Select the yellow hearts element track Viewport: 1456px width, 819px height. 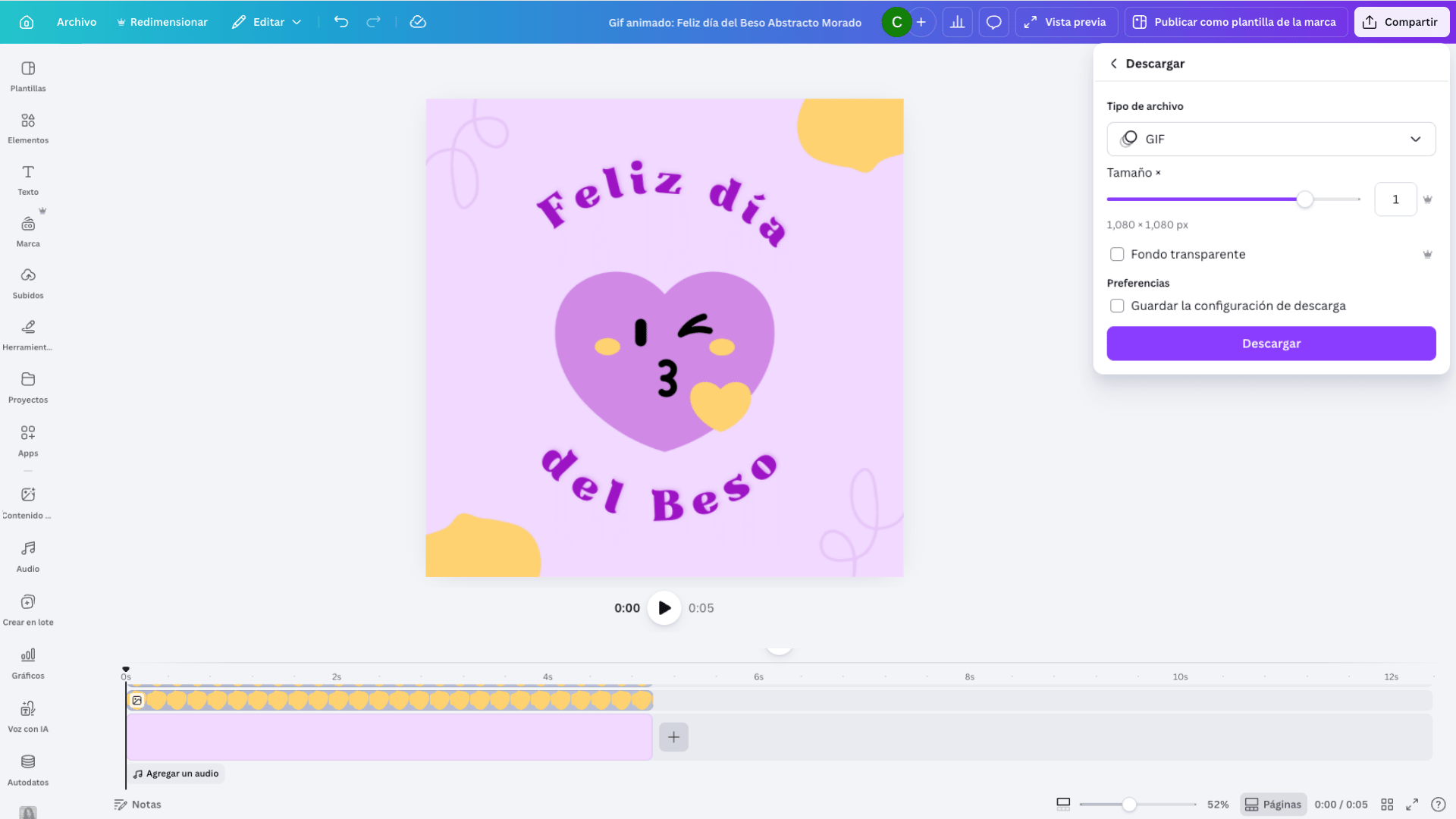coord(389,700)
